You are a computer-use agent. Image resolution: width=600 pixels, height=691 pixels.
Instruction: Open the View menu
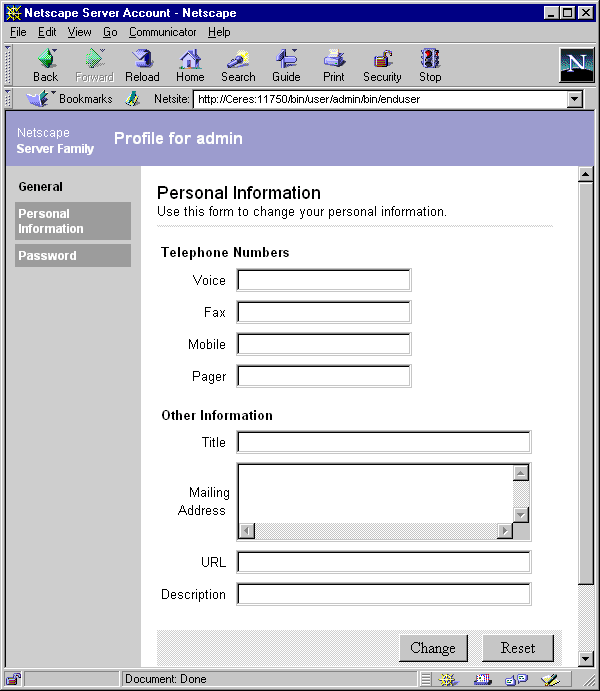click(x=79, y=32)
